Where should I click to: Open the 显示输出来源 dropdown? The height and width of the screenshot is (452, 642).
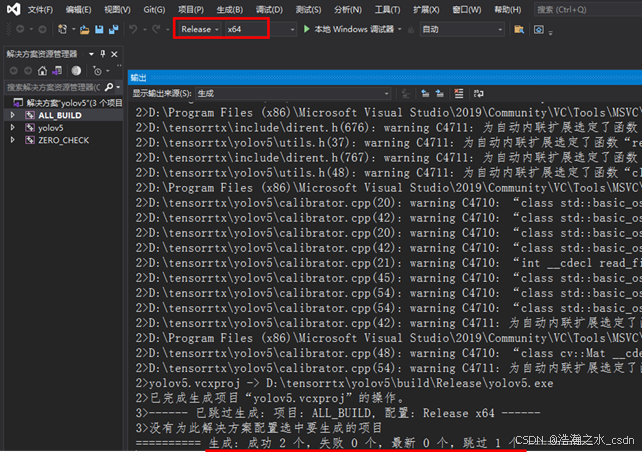click(293, 94)
